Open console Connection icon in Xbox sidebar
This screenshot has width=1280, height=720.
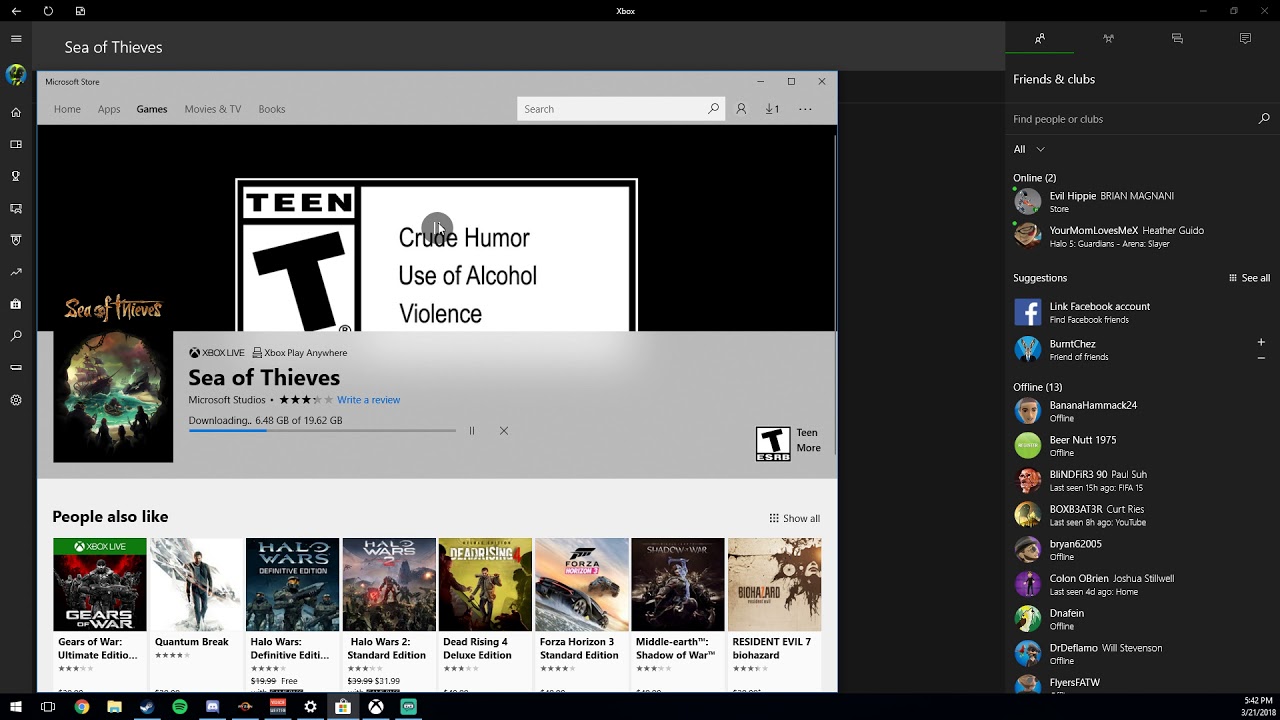[16, 368]
